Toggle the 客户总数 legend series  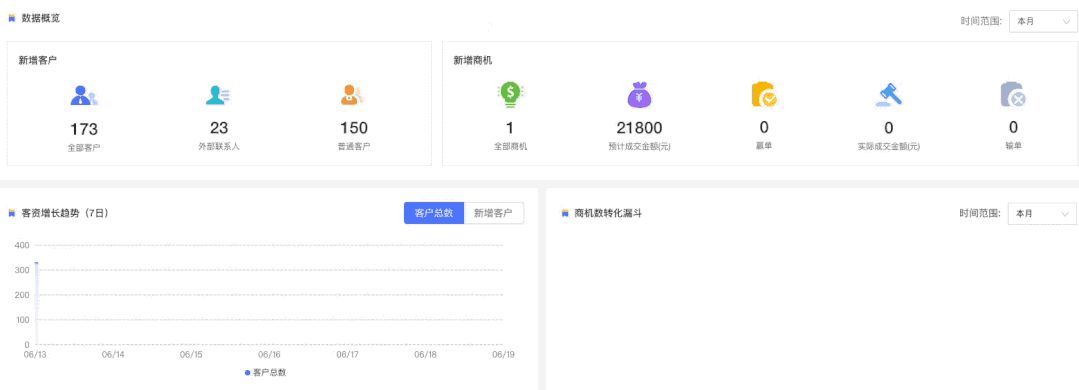(x=266, y=372)
